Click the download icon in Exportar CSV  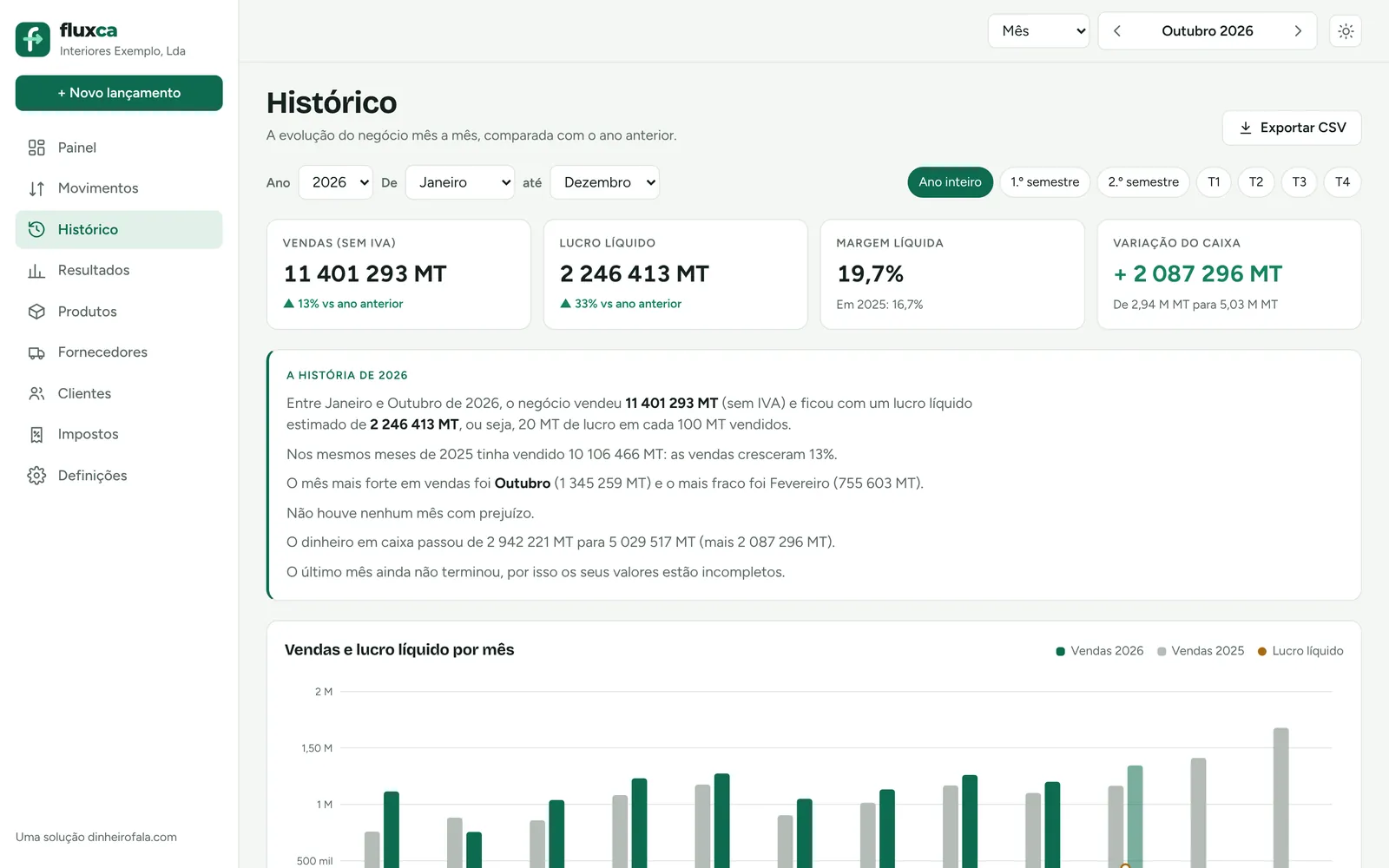(x=1246, y=128)
